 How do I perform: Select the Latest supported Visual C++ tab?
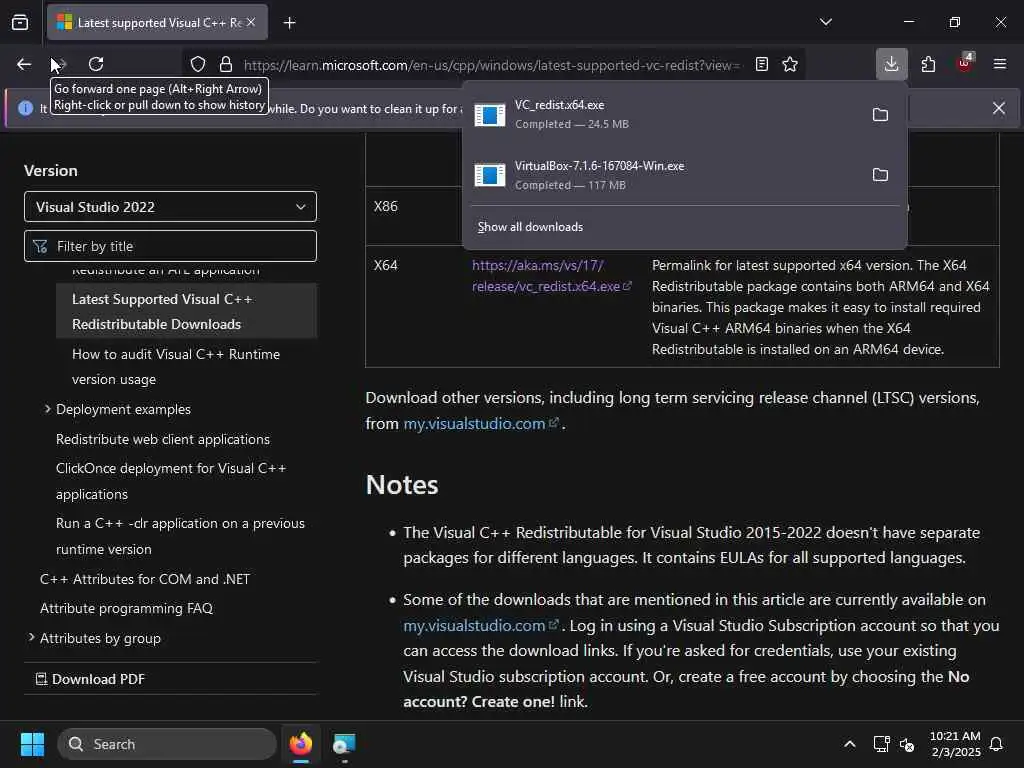157,22
